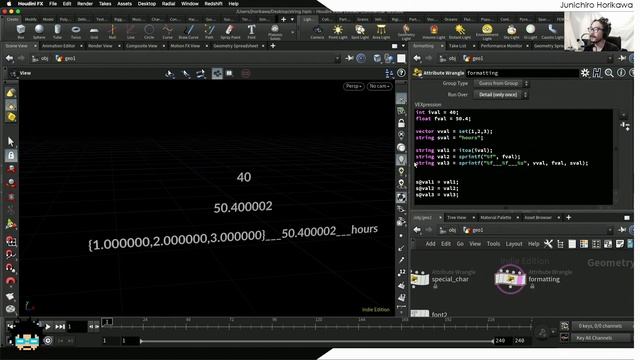The width and height of the screenshot is (640, 360).
Task: Open the Apple menu
Action: tap(8, 4)
